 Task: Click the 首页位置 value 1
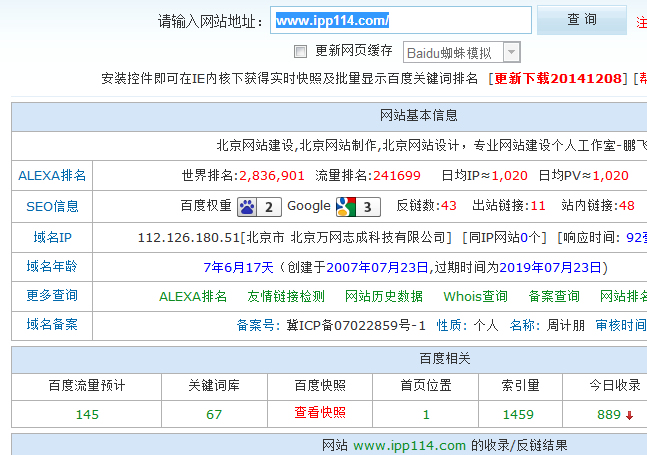(426, 414)
